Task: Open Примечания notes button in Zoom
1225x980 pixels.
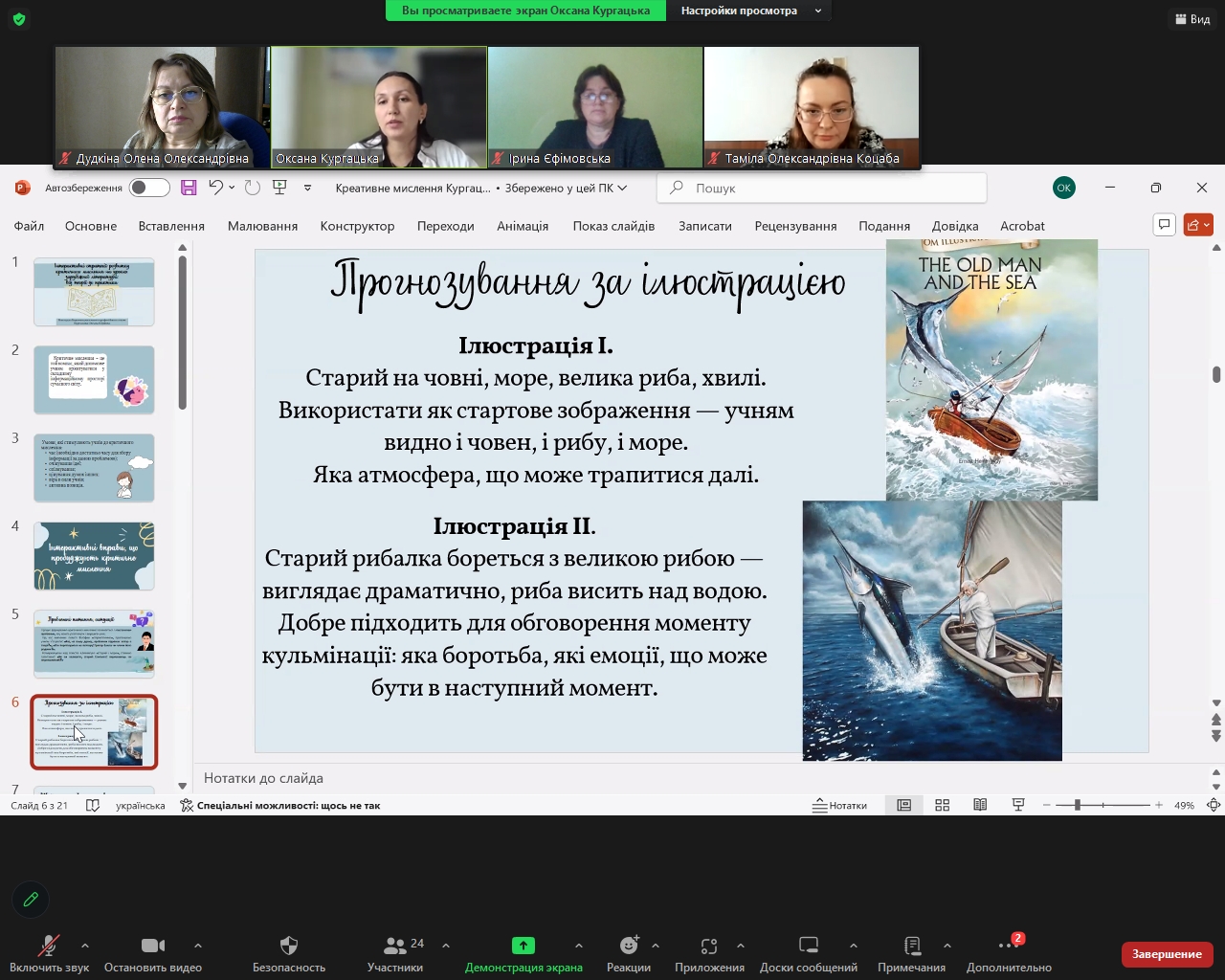Action: pyautogui.click(x=911, y=954)
